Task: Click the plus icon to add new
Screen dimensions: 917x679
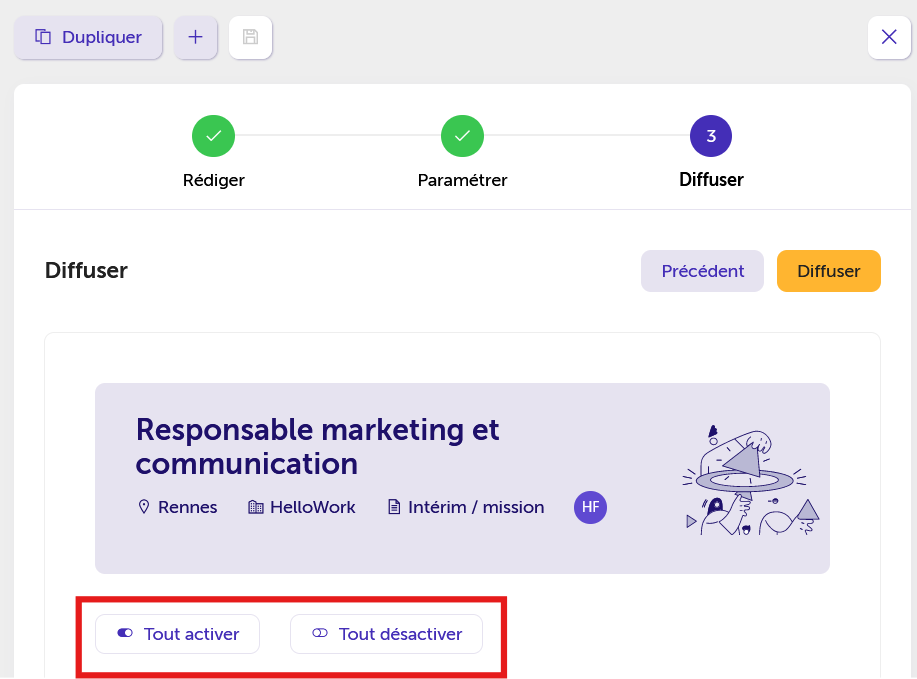Action: point(195,37)
